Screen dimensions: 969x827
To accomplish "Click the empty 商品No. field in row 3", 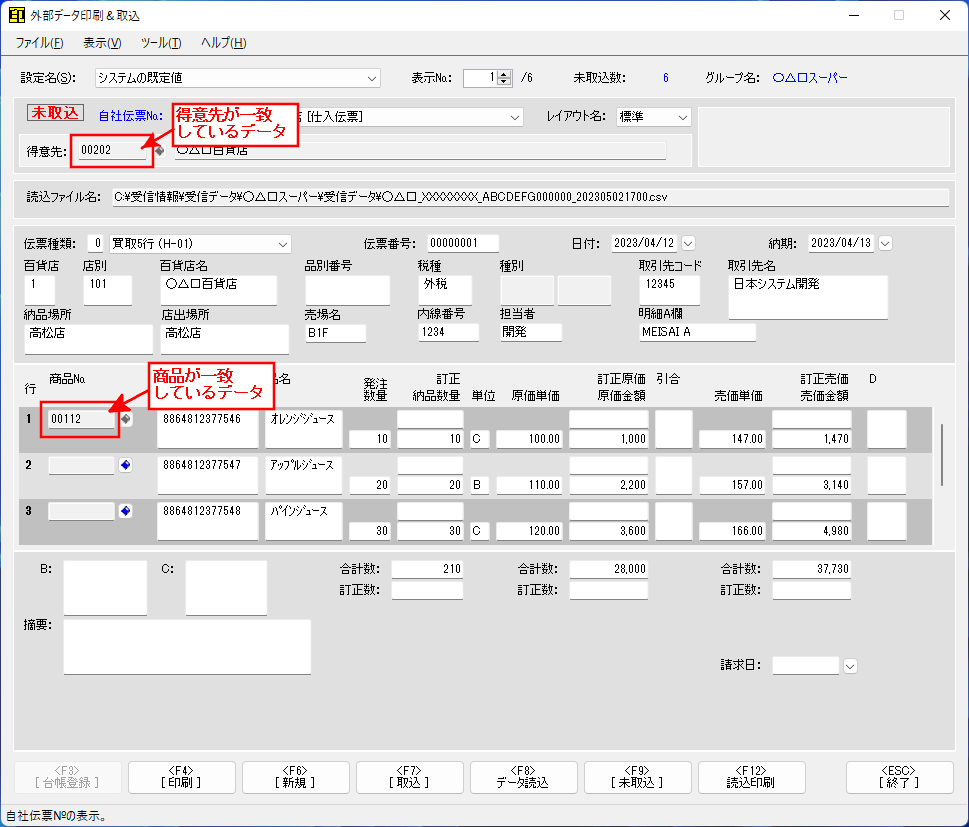I will click(x=82, y=511).
